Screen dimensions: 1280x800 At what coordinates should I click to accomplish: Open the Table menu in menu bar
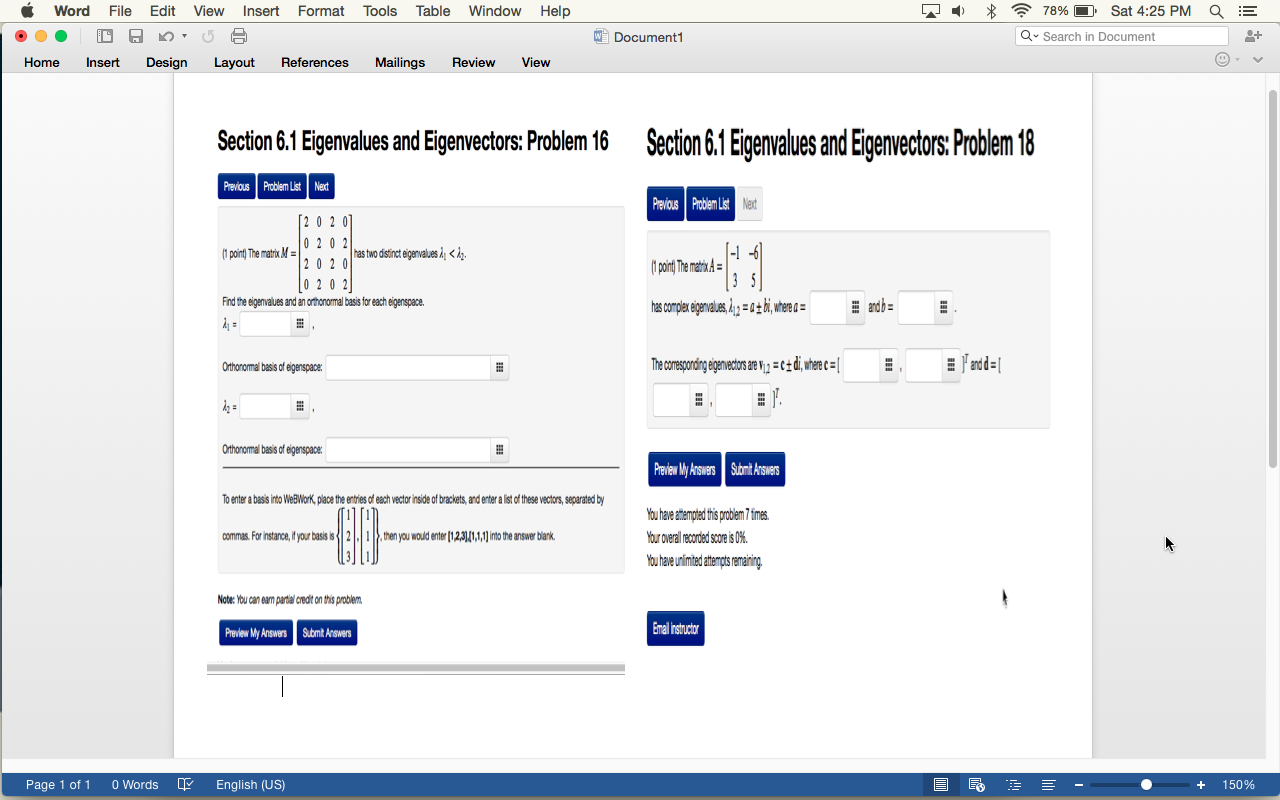[433, 11]
